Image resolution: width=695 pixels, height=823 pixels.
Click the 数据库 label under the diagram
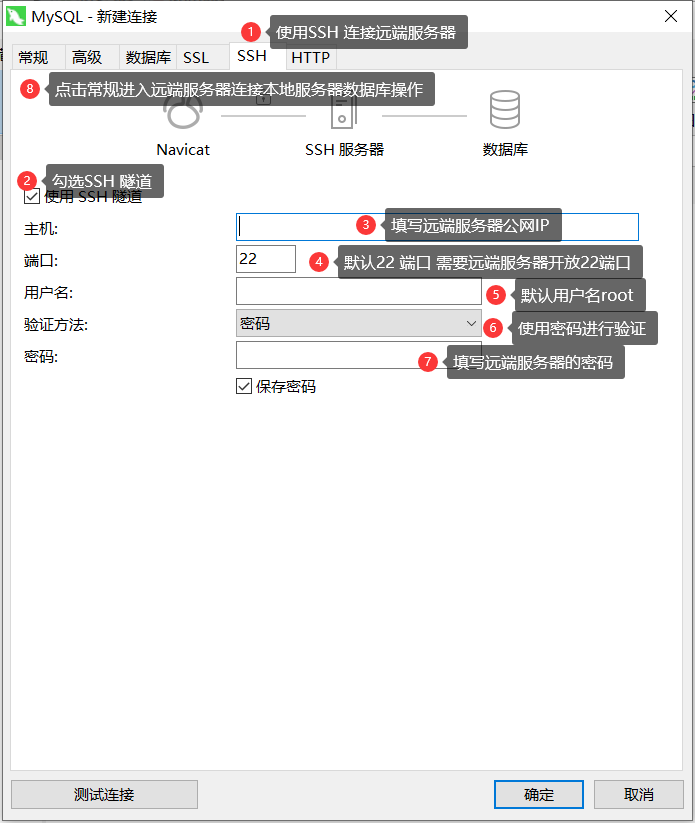point(505,150)
